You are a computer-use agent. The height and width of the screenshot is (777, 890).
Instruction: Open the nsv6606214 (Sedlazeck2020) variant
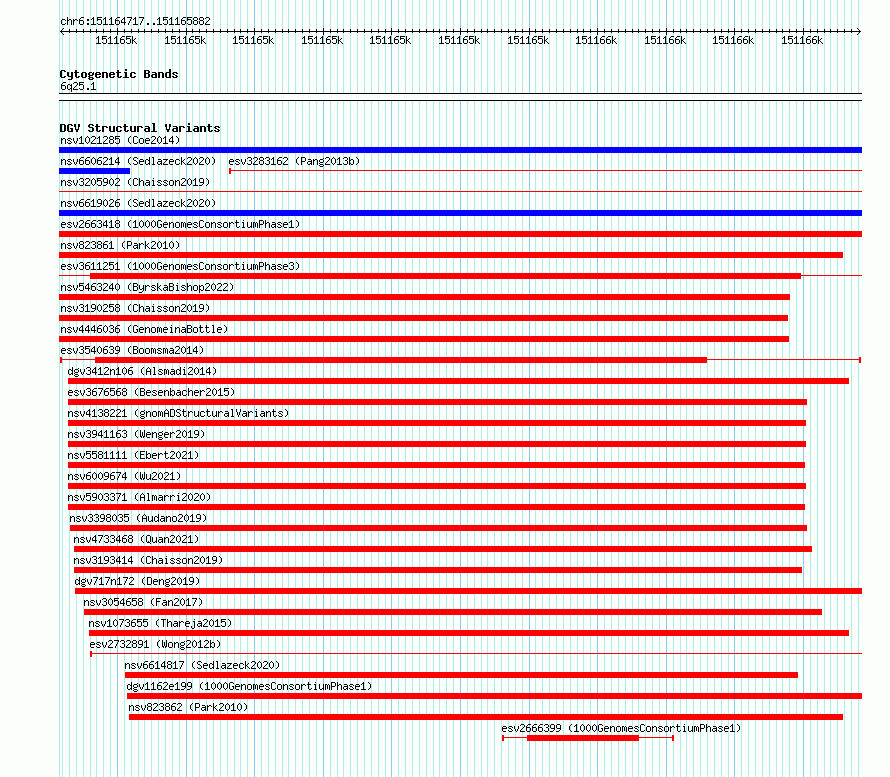tap(138, 161)
